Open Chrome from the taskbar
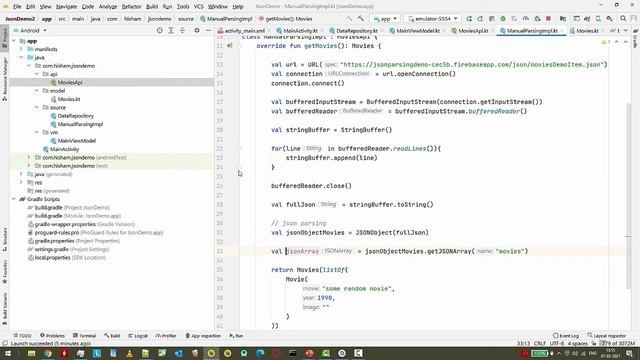Viewport: 640px width, 360px height. (x=48, y=353)
